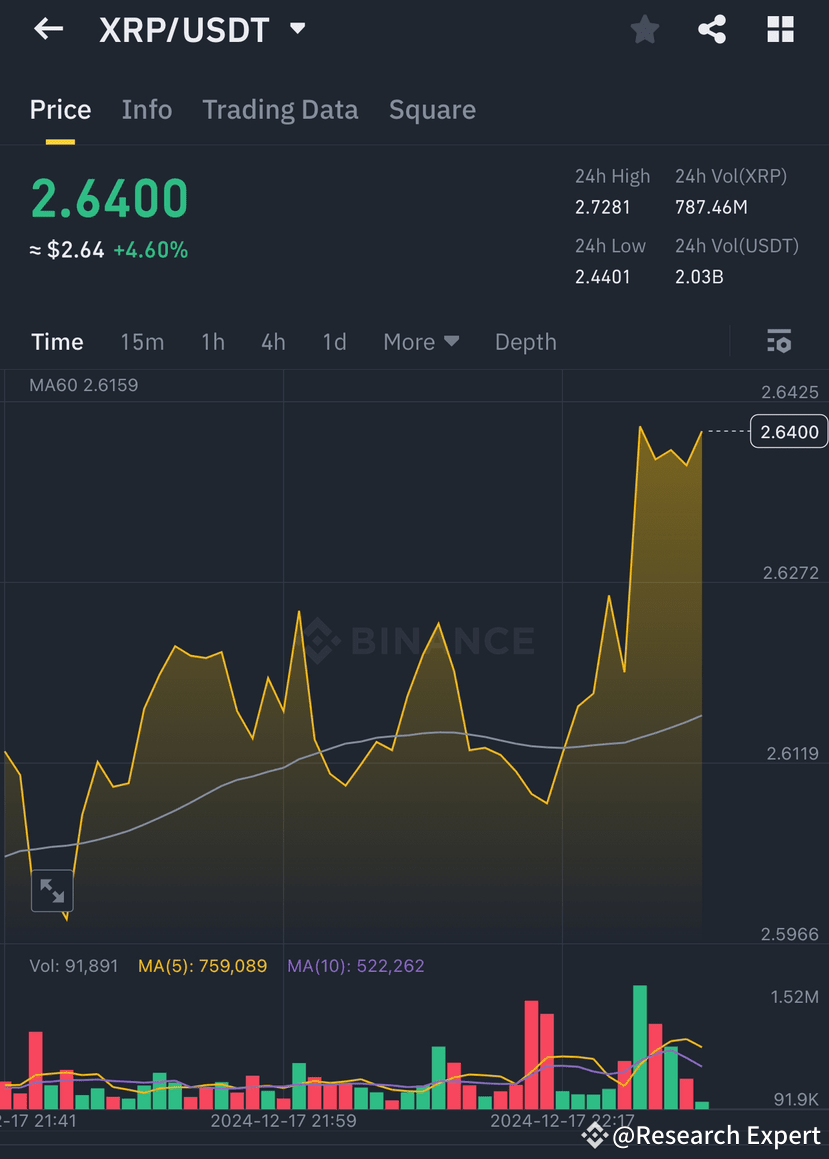The height and width of the screenshot is (1159, 829).
Task: Open the share icon
Action: click(712, 29)
